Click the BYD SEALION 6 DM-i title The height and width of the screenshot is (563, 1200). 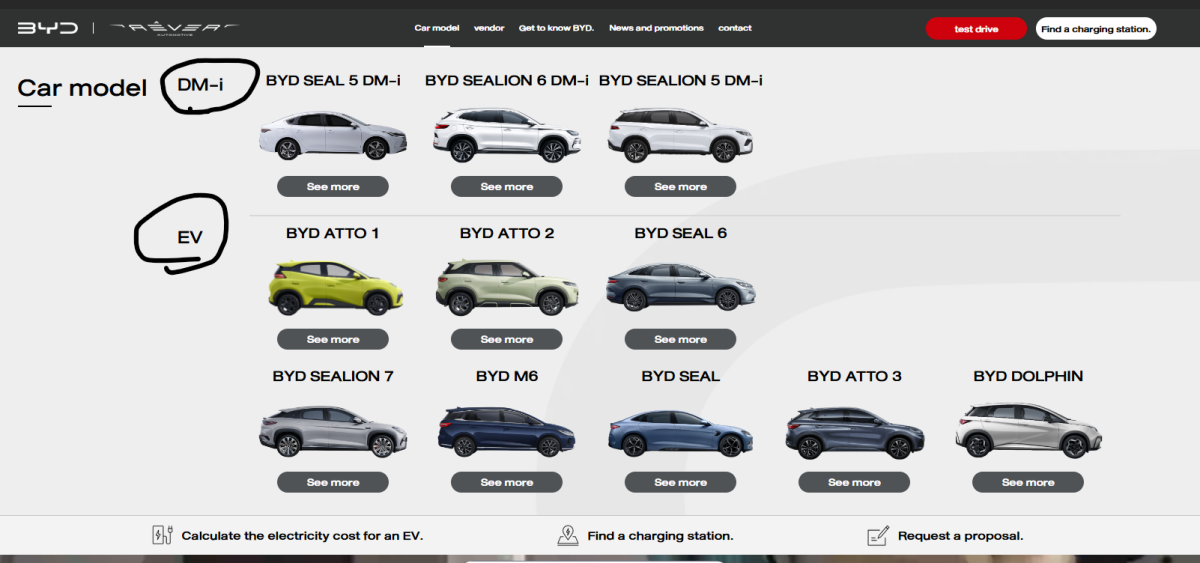507,80
